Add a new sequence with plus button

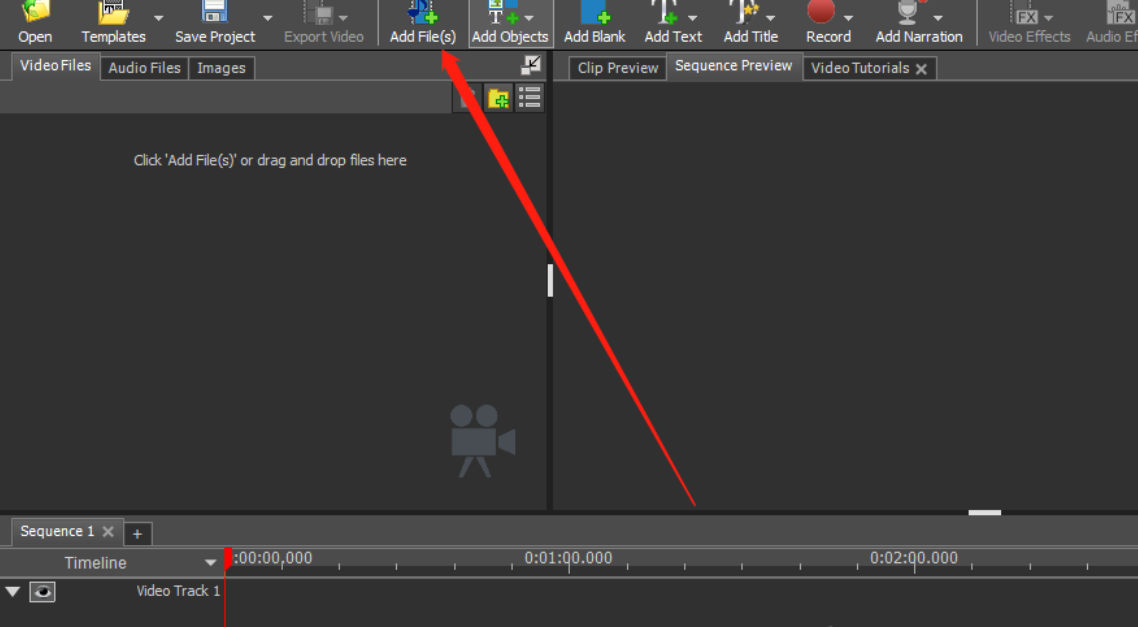(x=137, y=535)
